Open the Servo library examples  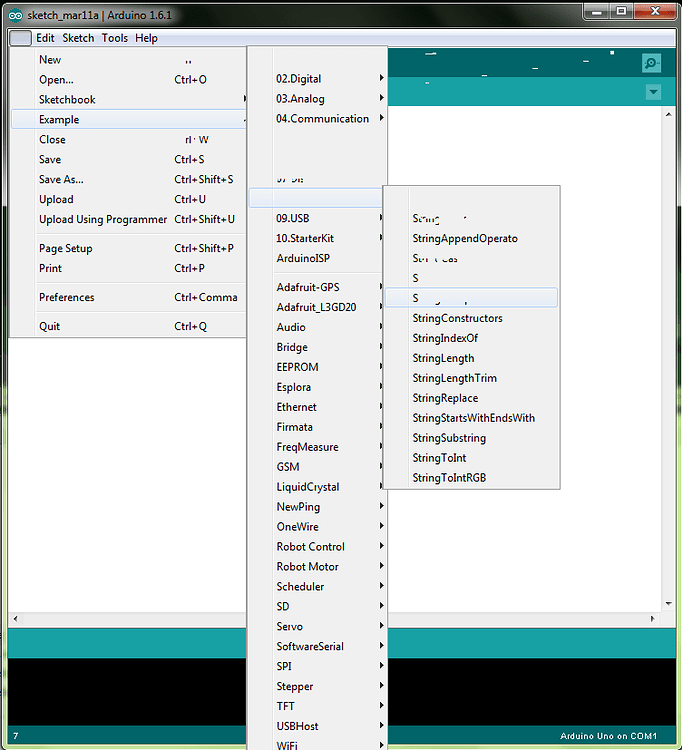(318, 627)
